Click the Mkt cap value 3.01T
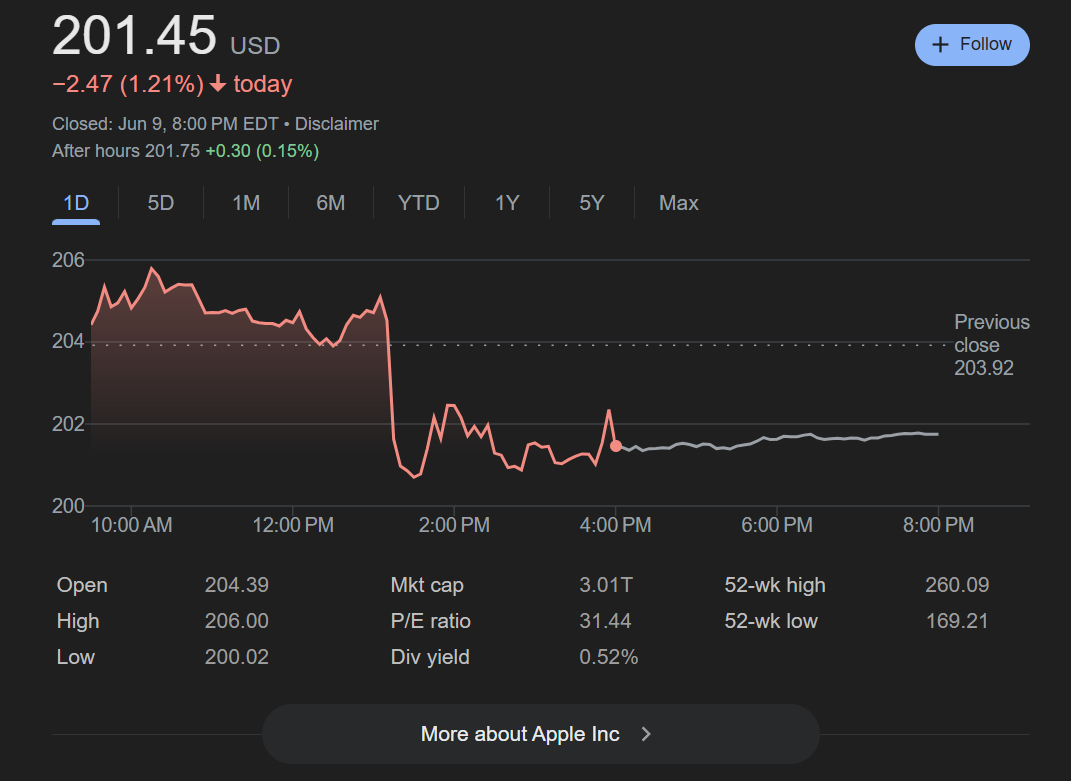 click(606, 585)
